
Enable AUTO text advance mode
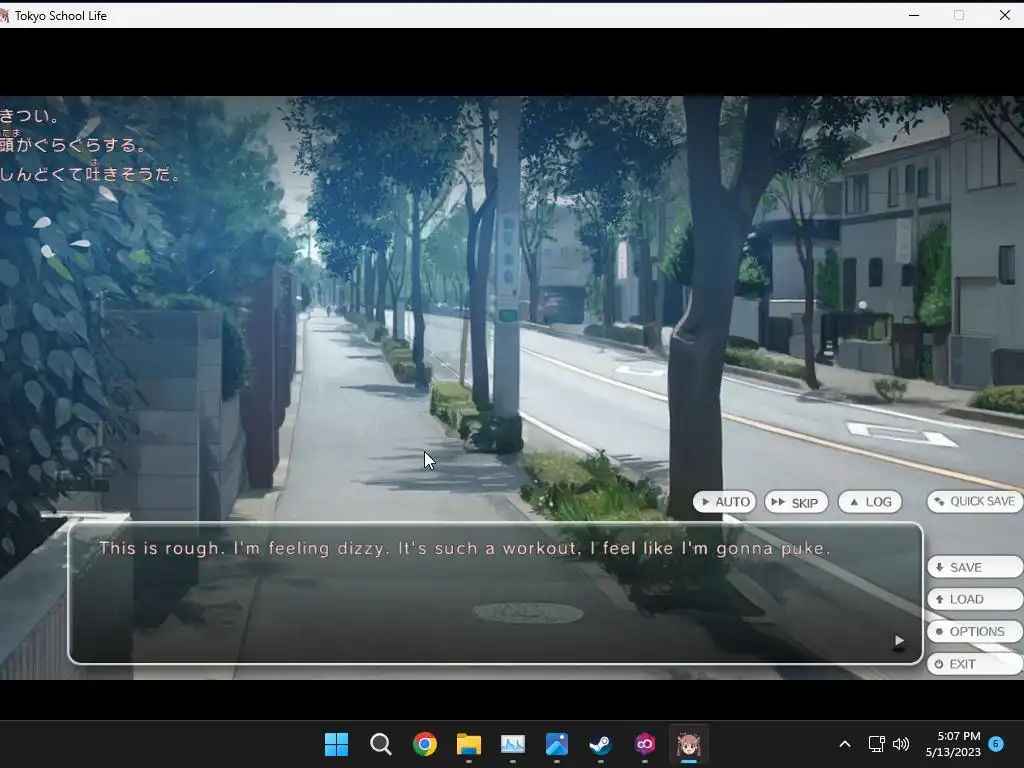point(724,502)
